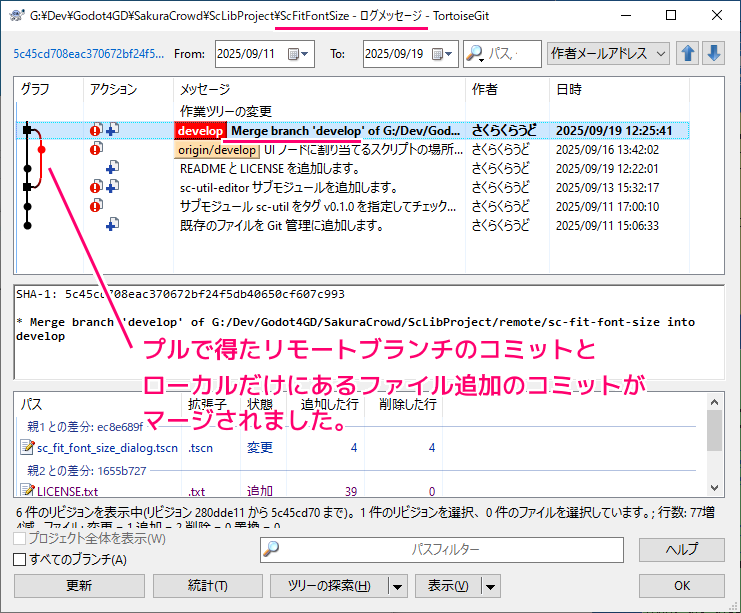Click the file icon of LICENSE.txt
Viewport: 741px width, 613px height.
point(27,490)
